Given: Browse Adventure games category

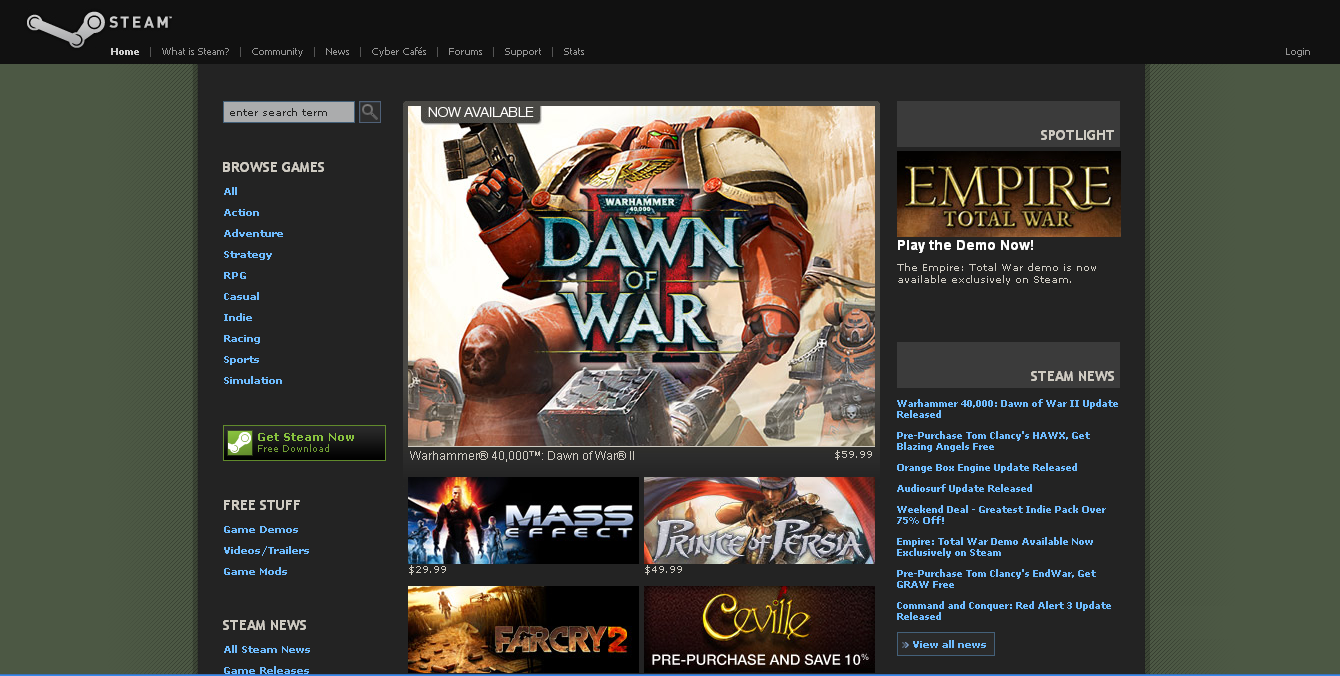Looking at the screenshot, I should pyautogui.click(x=253, y=233).
